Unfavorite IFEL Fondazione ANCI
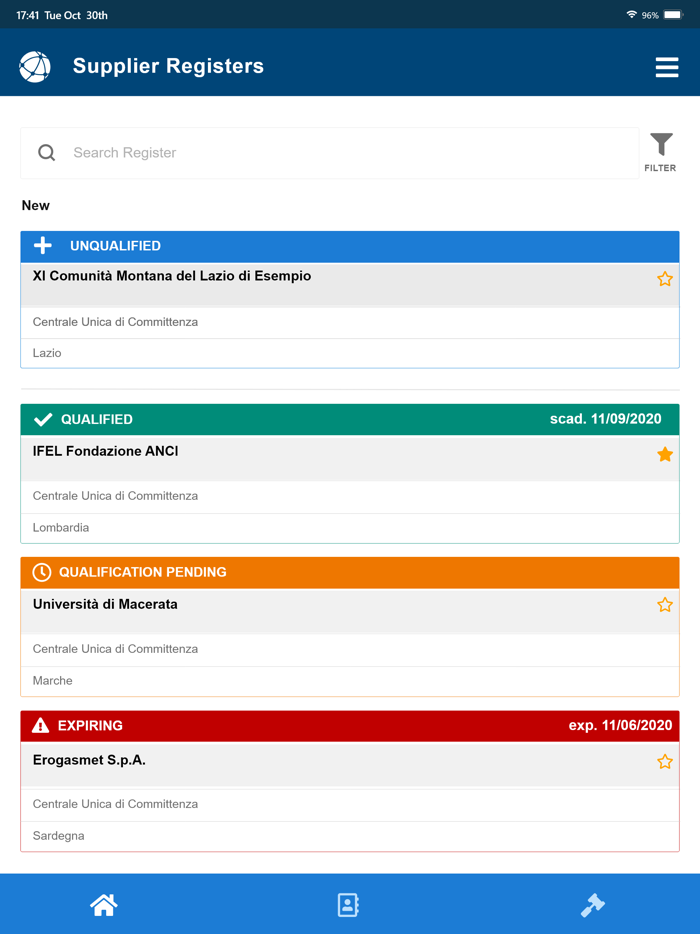Viewport: 700px width, 934px height. (665, 454)
